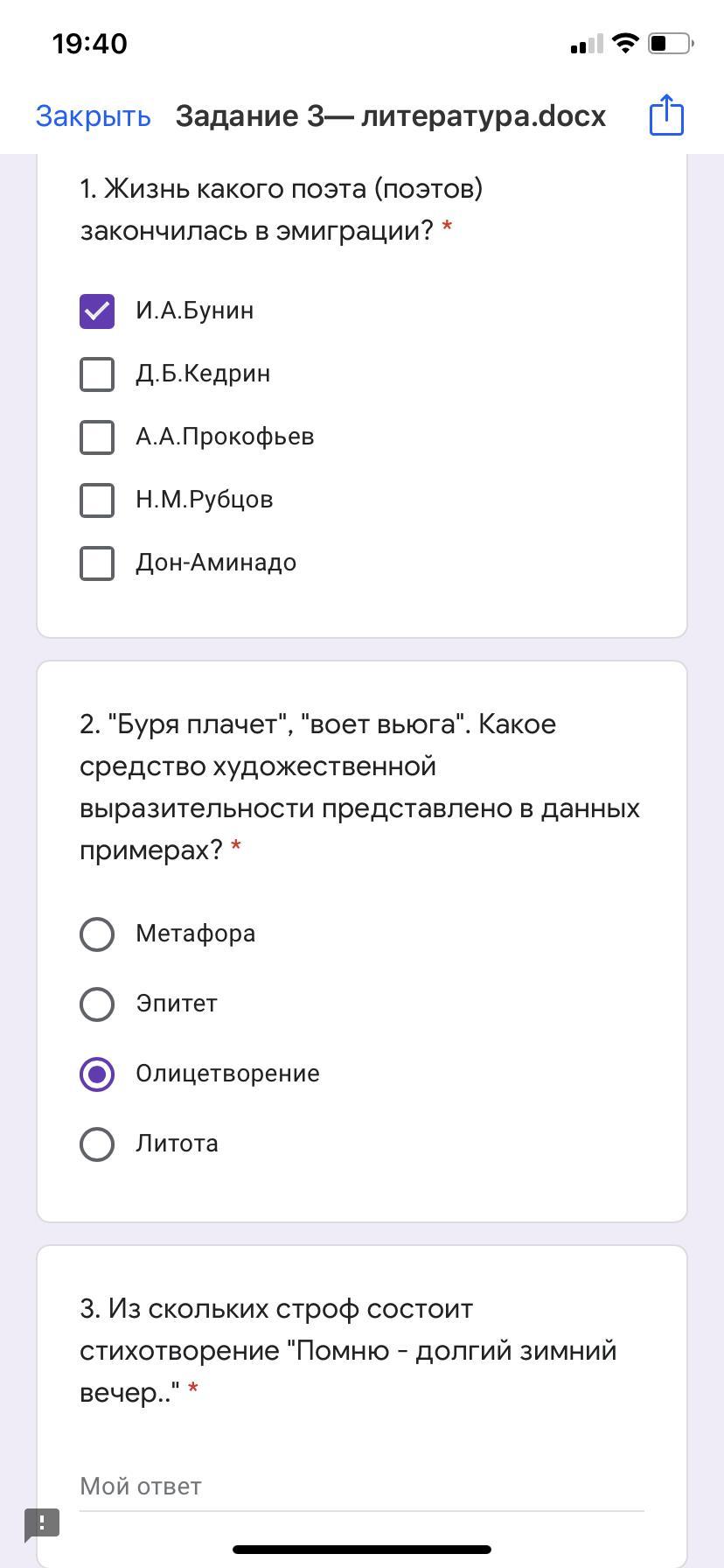Tick the Н.М.Рубцов checkbox
This screenshot has height=1568, width=724.
[97, 500]
